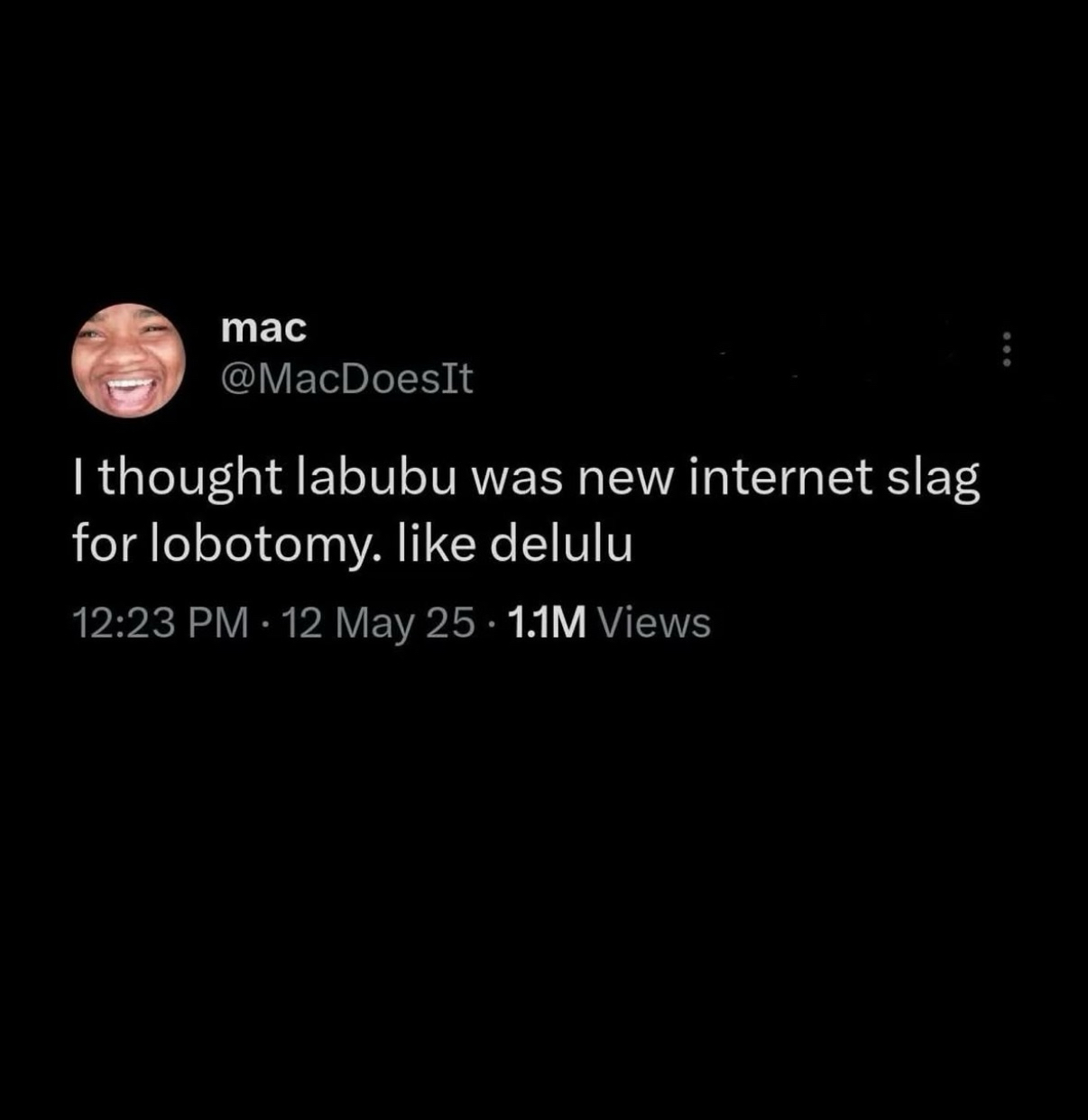
Task: Click the "12 May 25" date
Action: 379,623
